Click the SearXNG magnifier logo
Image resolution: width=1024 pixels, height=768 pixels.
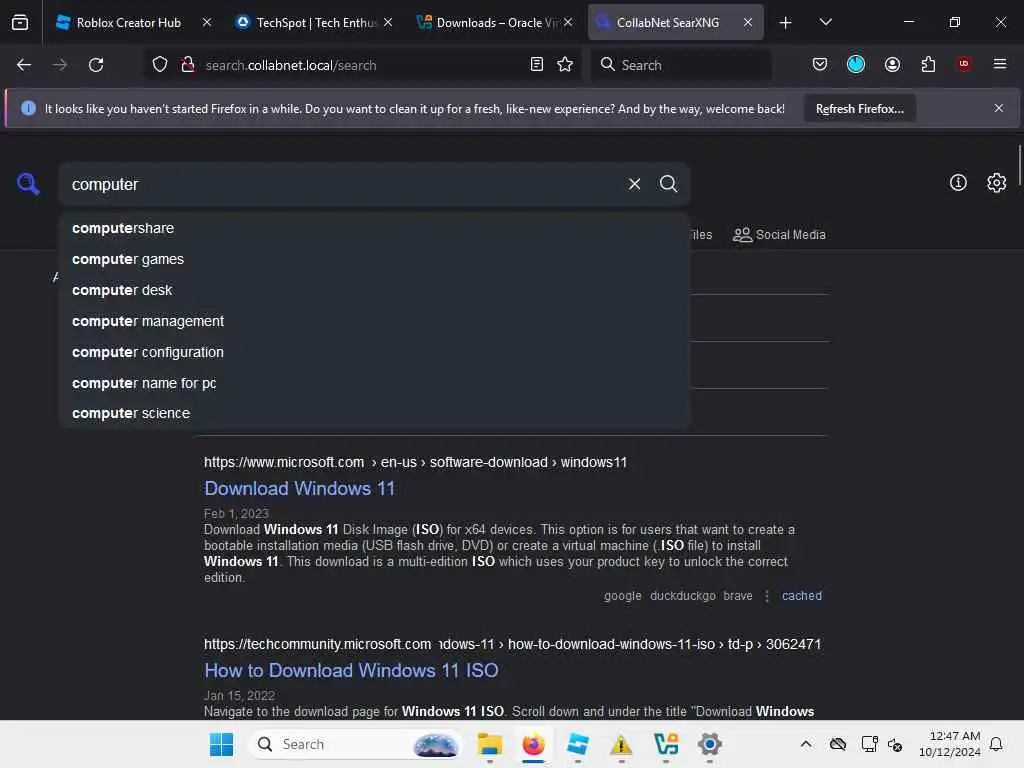pos(28,184)
